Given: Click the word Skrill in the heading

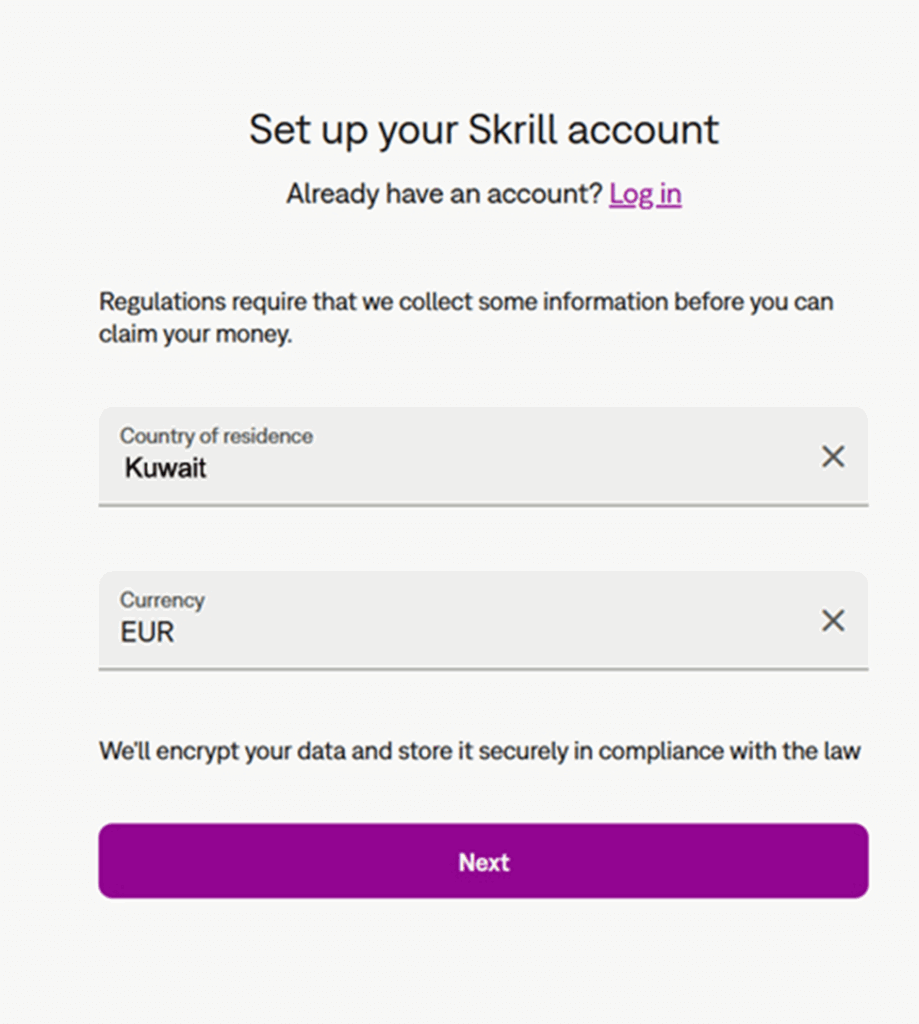Looking at the screenshot, I should pyautogui.click(x=512, y=129).
